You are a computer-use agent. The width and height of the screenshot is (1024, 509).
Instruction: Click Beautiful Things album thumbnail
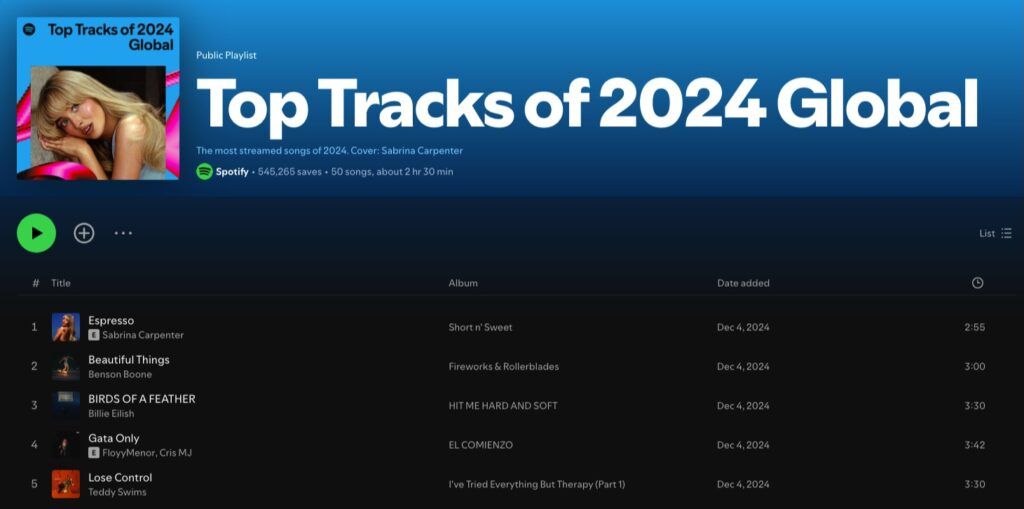(x=66, y=367)
